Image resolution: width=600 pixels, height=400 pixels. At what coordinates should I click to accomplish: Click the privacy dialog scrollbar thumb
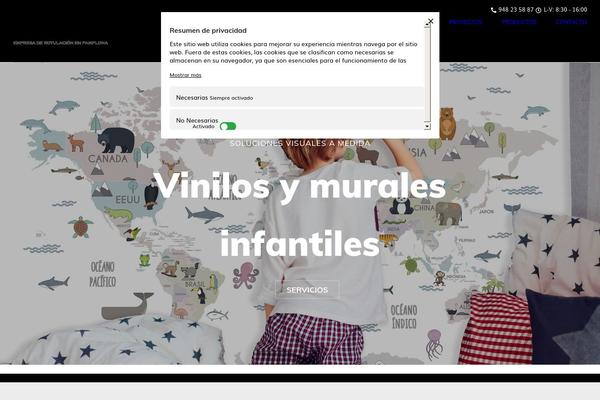point(427,73)
